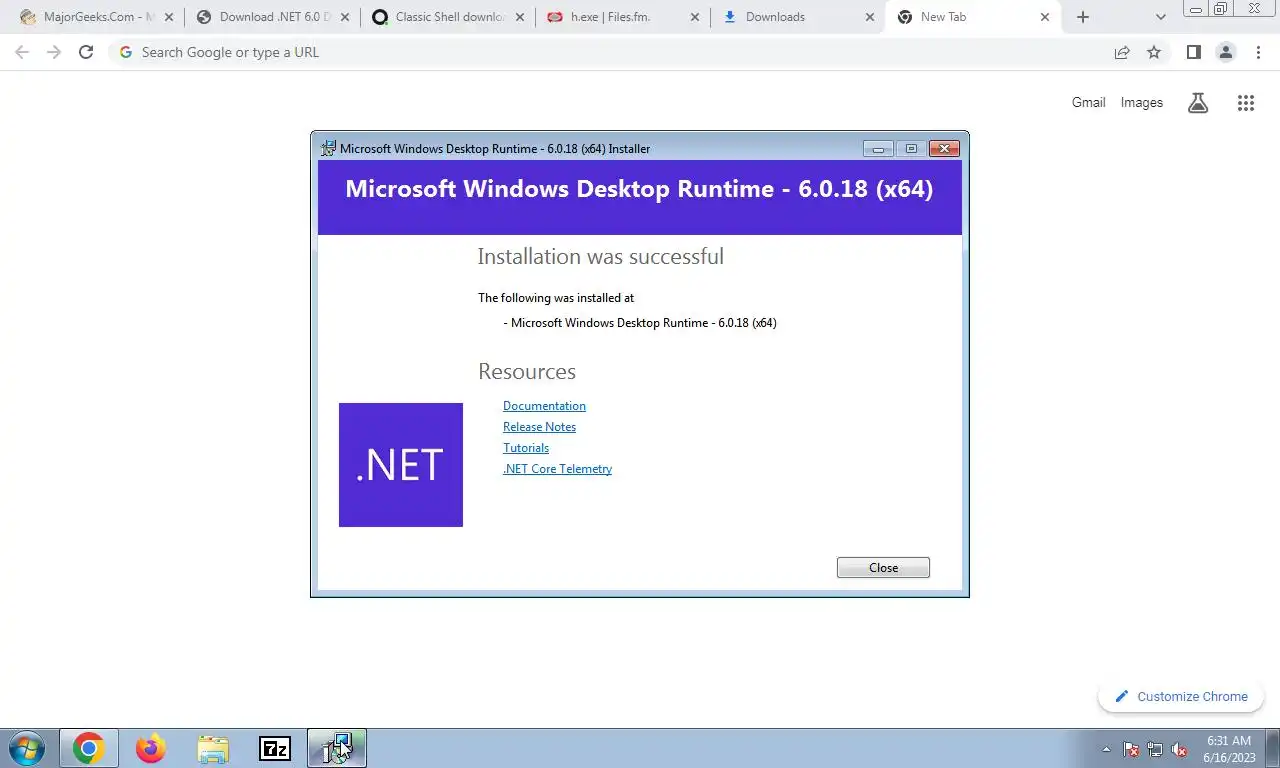This screenshot has height=768, width=1280.
Task: Reload the current page
Action: tap(86, 52)
